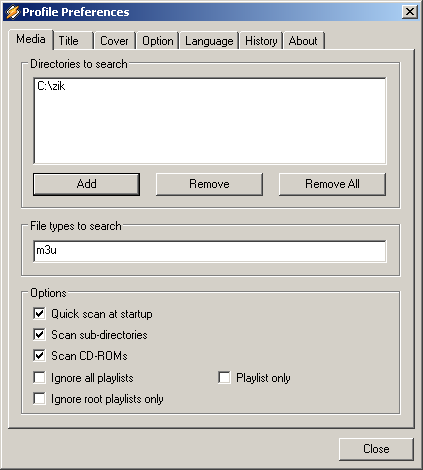The height and width of the screenshot is (470, 423).
Task: Select the Option tab
Action: [x=158, y=41]
